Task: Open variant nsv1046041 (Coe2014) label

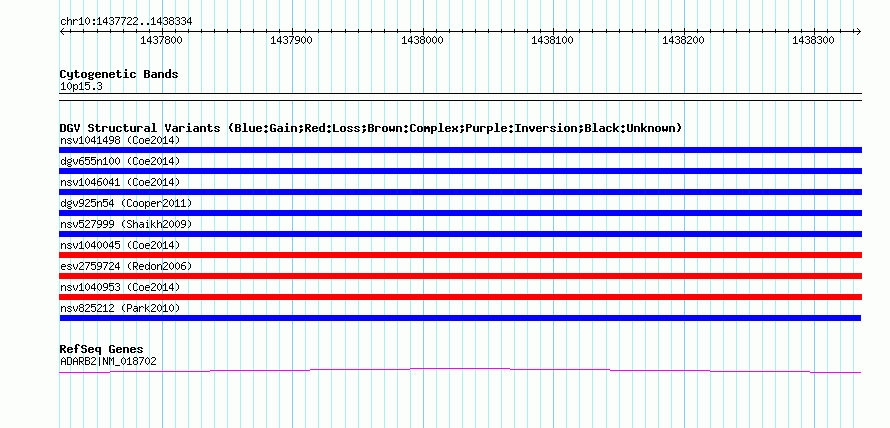Action: point(120,182)
